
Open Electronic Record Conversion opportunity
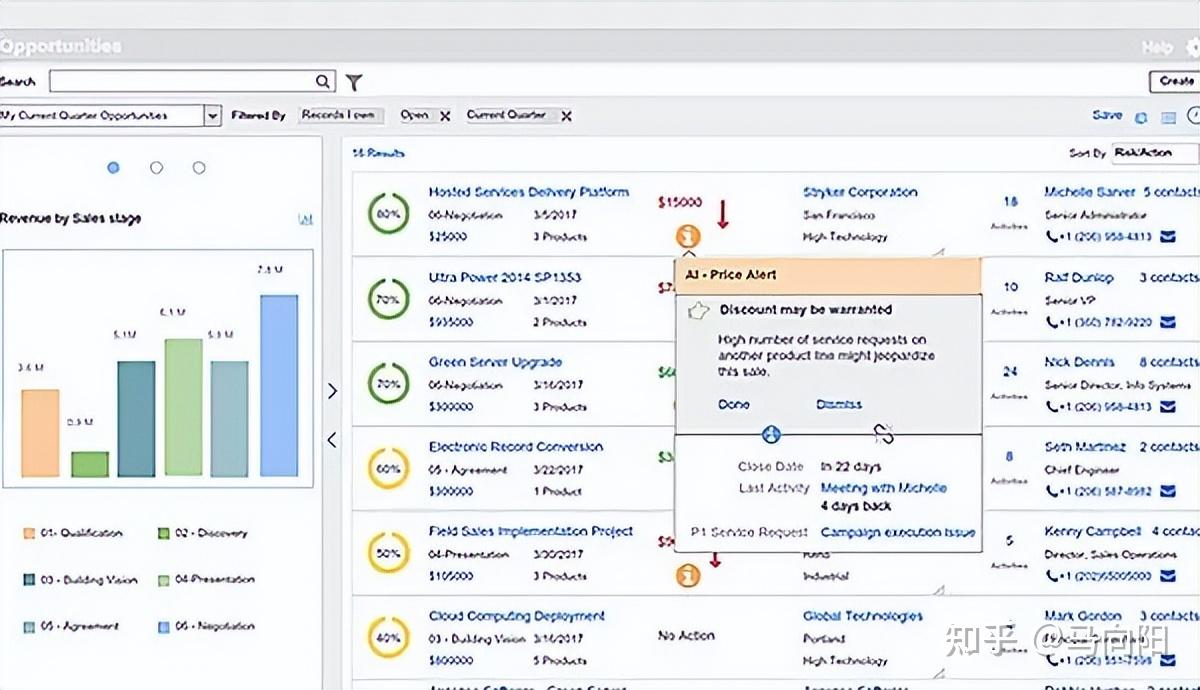516,447
